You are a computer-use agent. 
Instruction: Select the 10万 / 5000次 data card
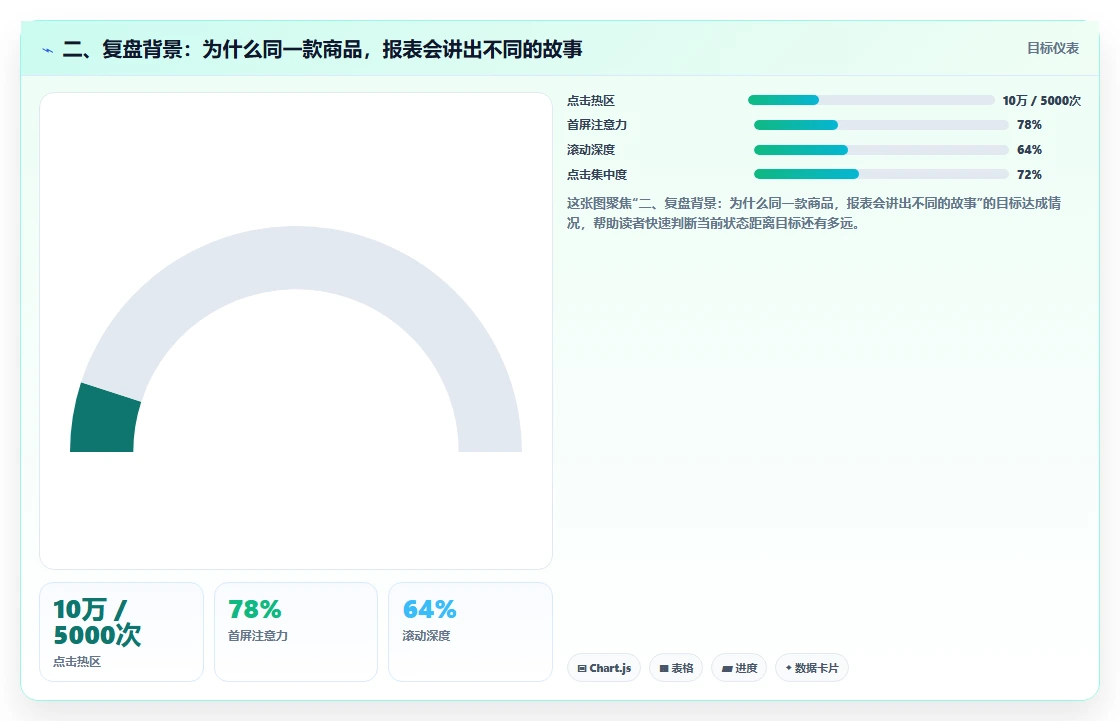121,632
